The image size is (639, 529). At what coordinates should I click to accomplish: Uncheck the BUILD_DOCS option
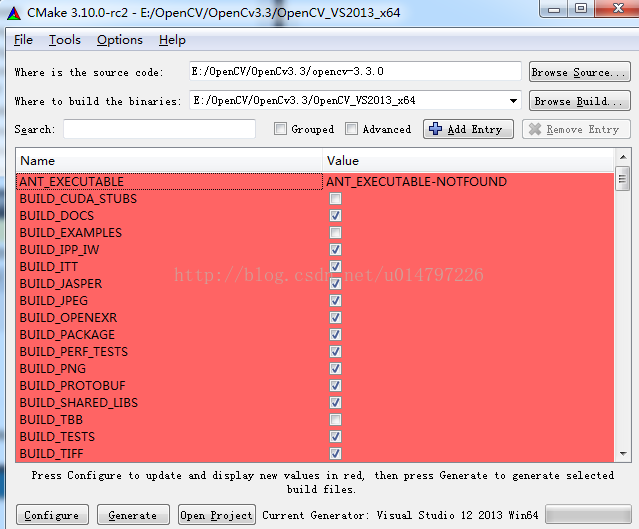[x=335, y=216]
